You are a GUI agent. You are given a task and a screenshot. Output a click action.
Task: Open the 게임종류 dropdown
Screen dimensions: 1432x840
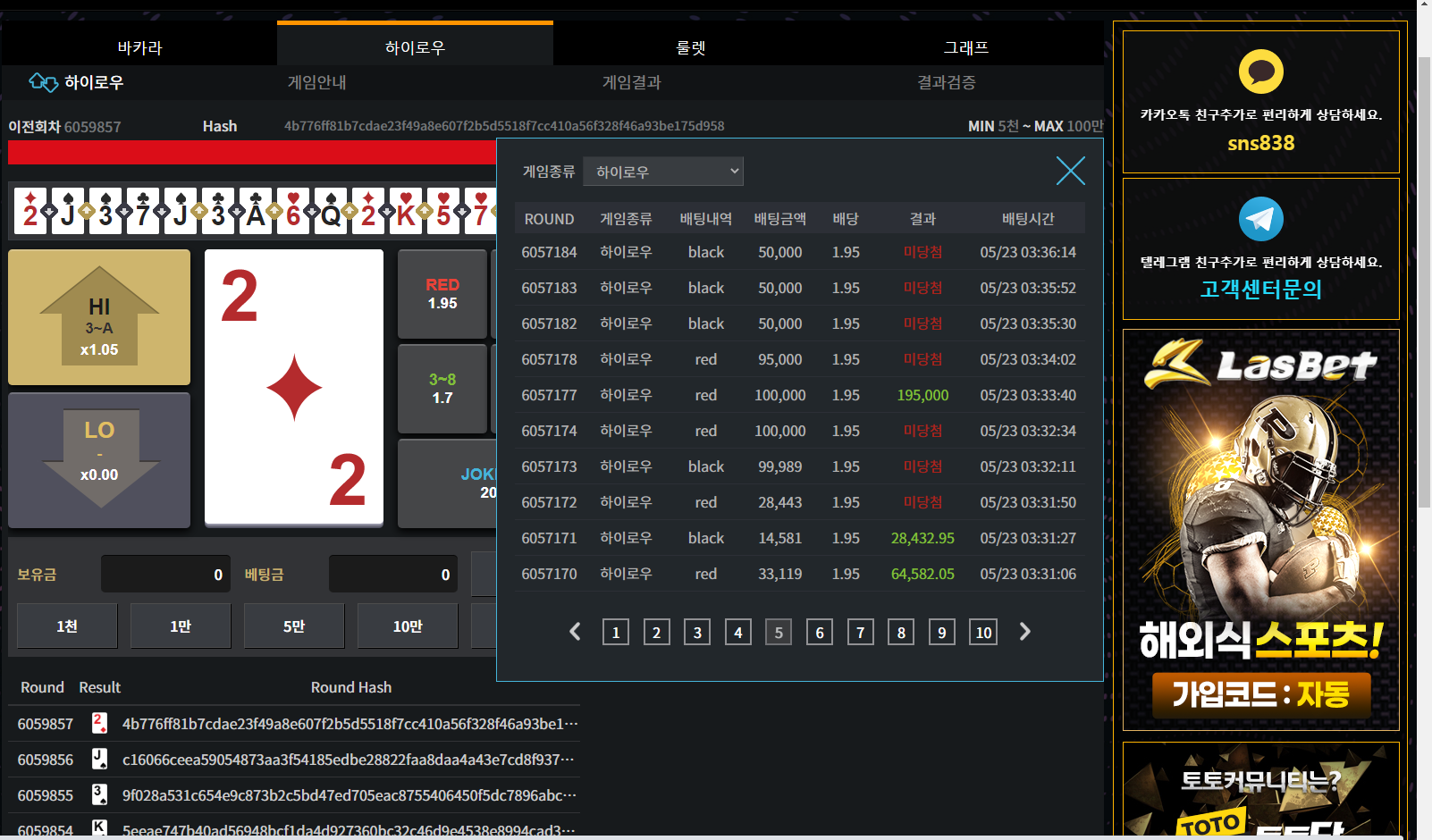click(x=662, y=172)
